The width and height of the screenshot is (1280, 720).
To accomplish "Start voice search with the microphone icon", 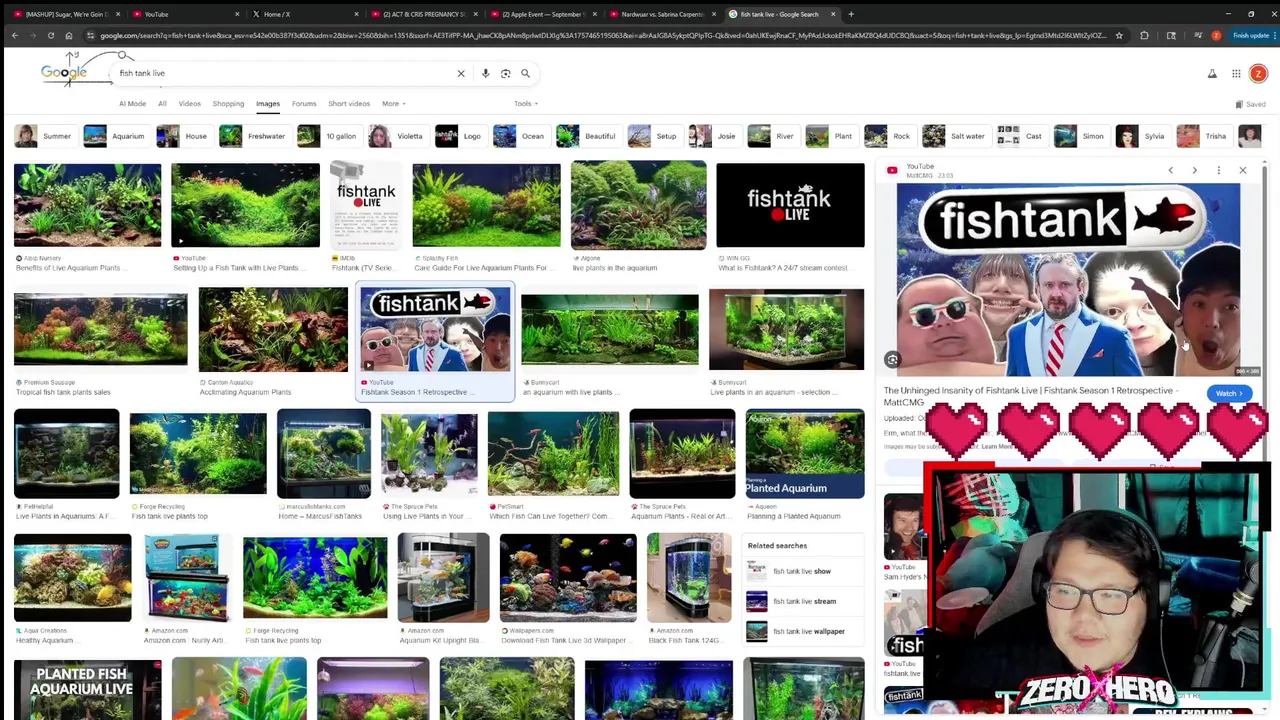I will point(485,73).
